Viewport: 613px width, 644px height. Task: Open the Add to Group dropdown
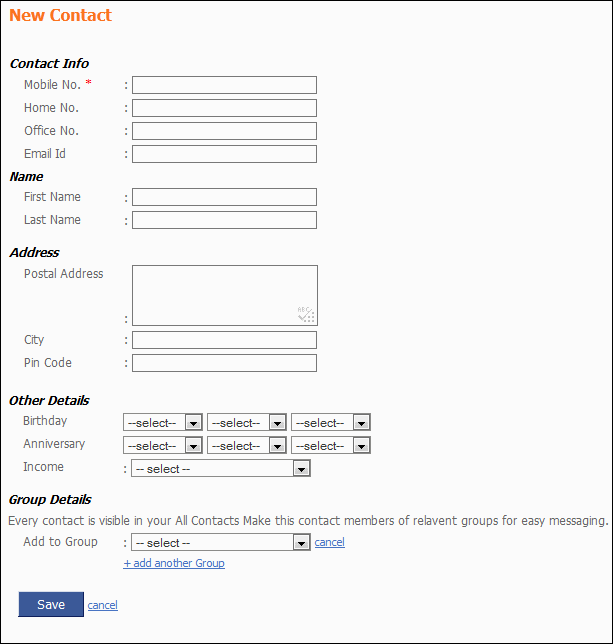[x=221, y=542]
